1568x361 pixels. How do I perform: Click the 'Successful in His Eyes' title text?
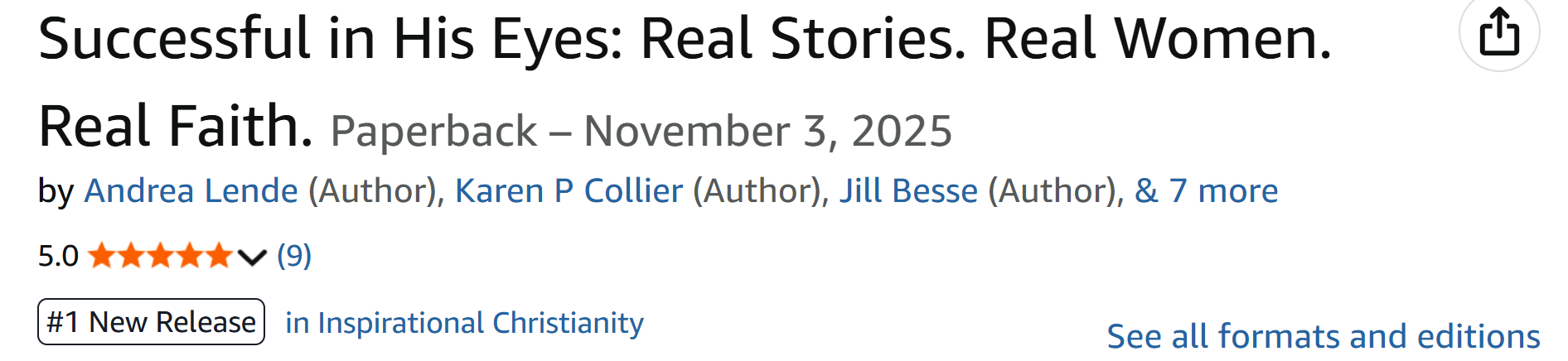[684, 39]
